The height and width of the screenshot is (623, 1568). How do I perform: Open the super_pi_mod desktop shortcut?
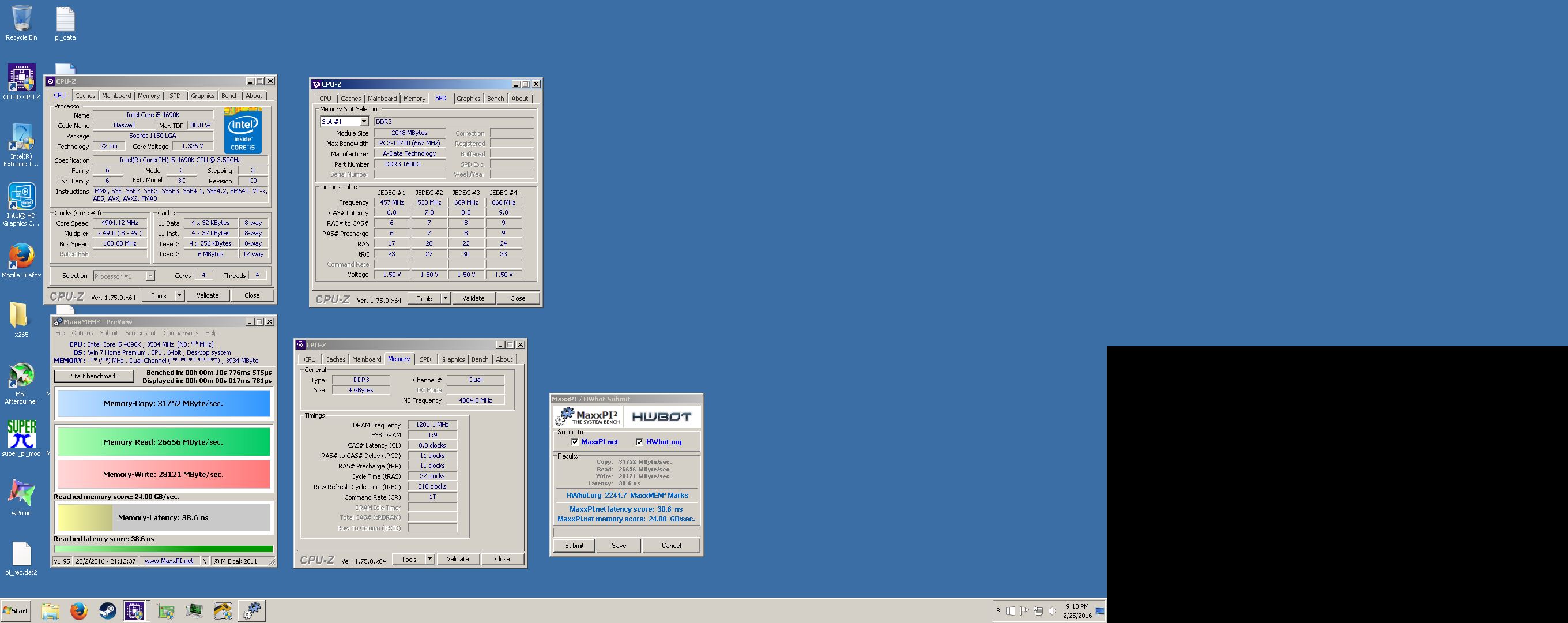(21, 438)
